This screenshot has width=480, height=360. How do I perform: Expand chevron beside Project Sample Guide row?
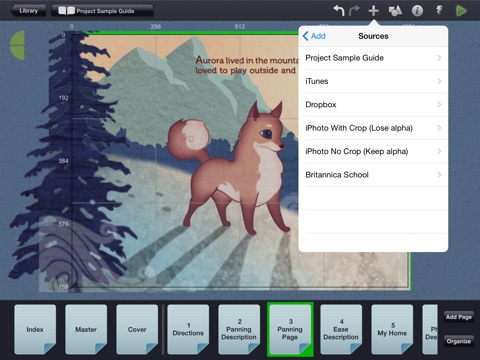pos(439,58)
